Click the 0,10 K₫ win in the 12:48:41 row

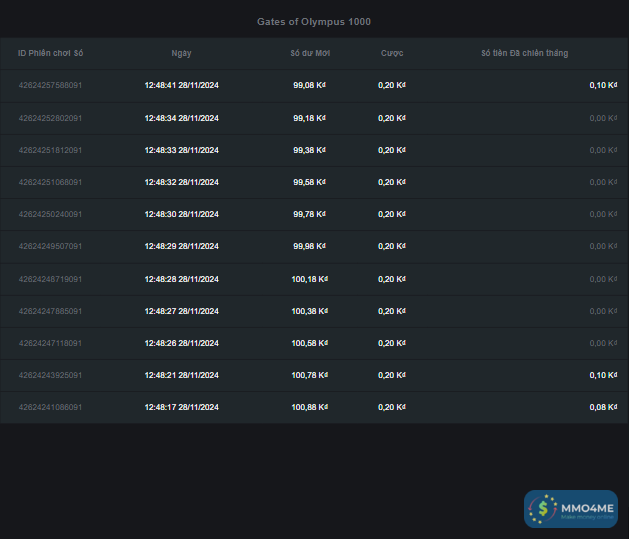point(603,85)
